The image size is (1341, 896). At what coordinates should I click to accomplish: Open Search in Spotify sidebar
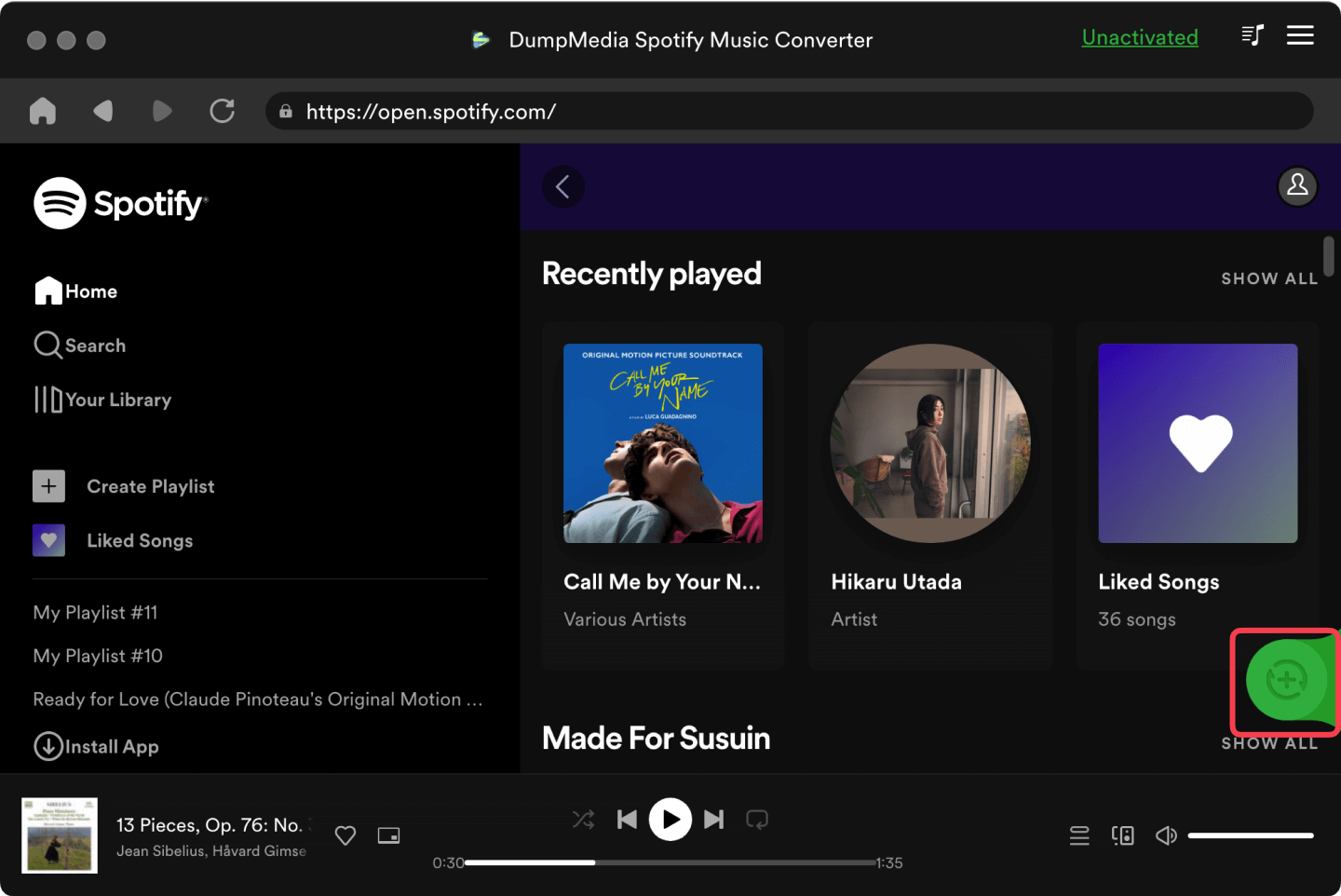pos(80,346)
